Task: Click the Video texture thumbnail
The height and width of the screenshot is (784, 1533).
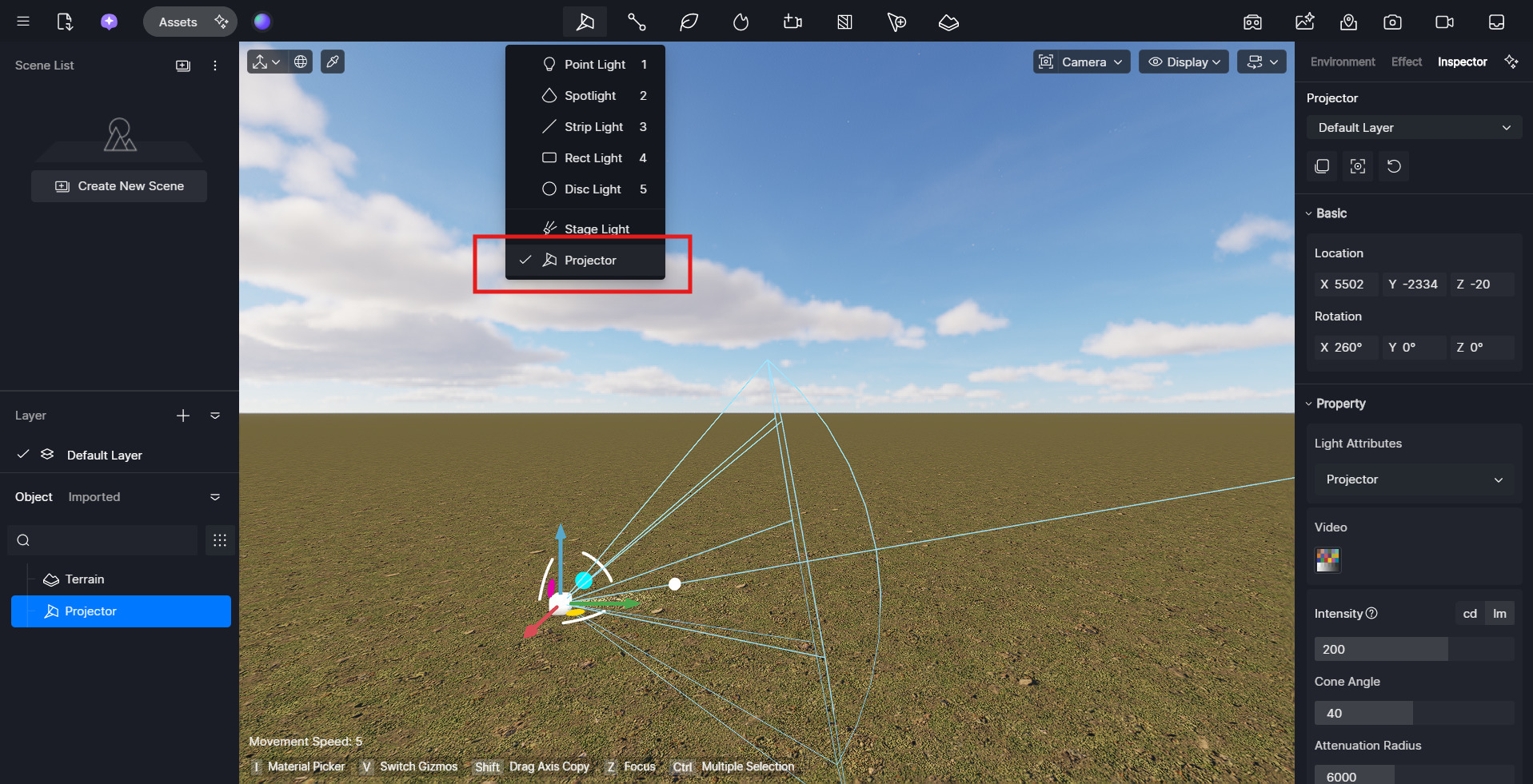Action: 1327,559
